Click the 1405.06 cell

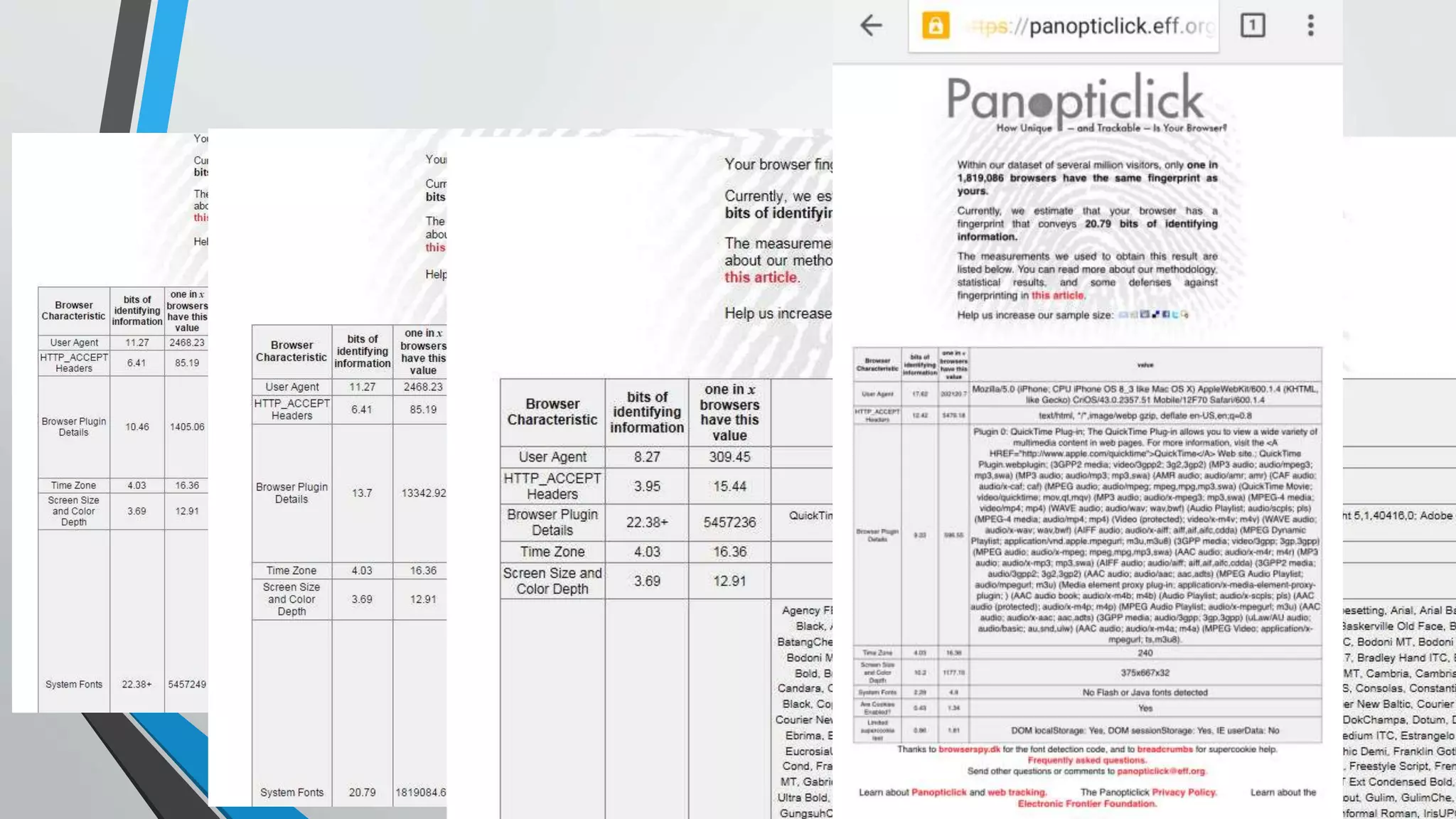[187, 427]
